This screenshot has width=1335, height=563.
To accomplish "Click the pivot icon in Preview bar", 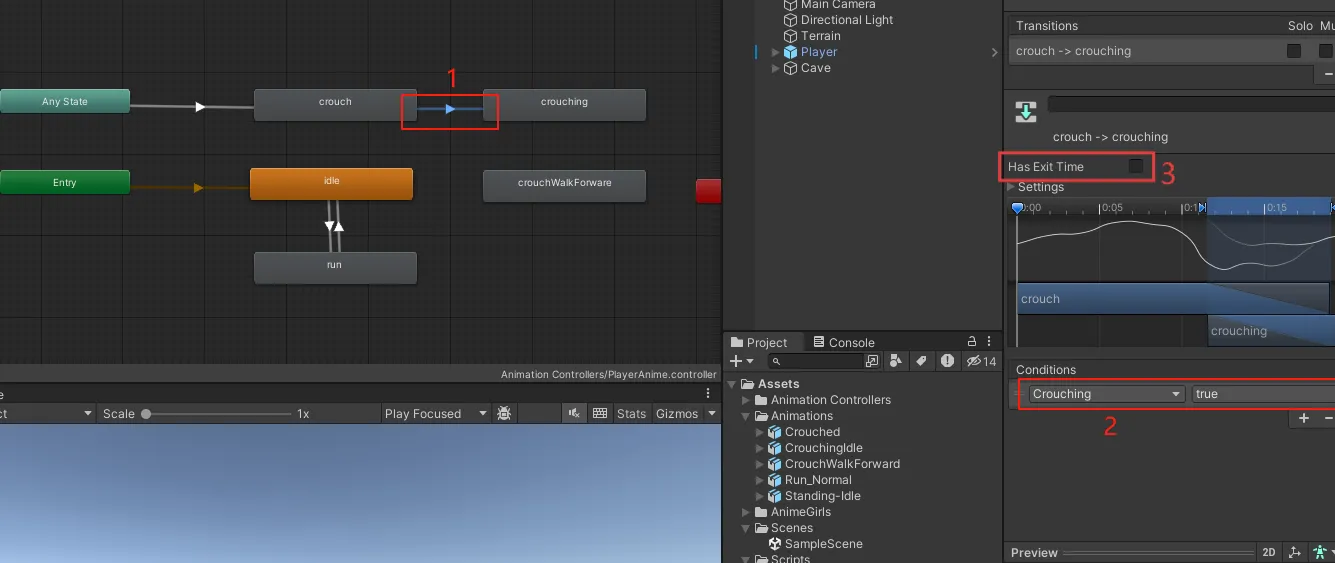I will point(1295,552).
